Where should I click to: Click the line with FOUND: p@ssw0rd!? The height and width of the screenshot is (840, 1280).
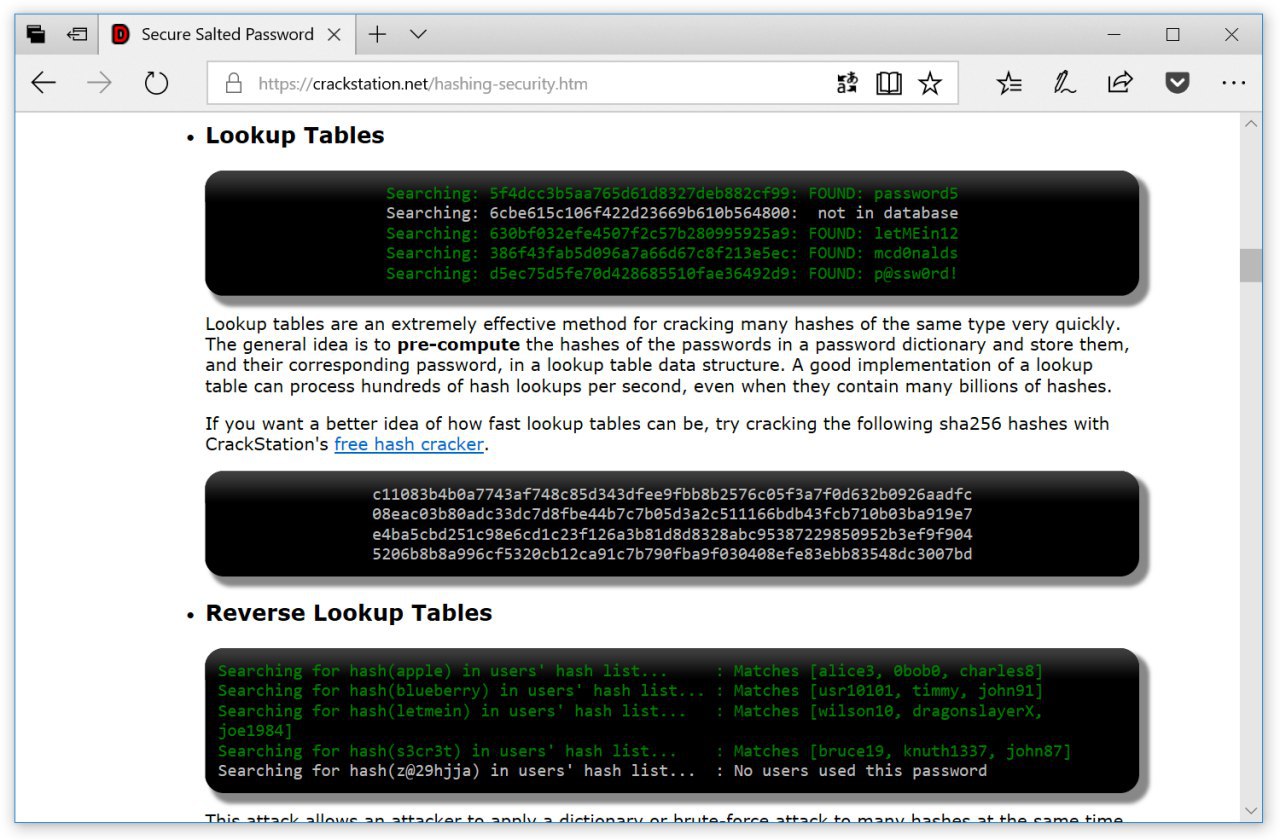coord(672,273)
